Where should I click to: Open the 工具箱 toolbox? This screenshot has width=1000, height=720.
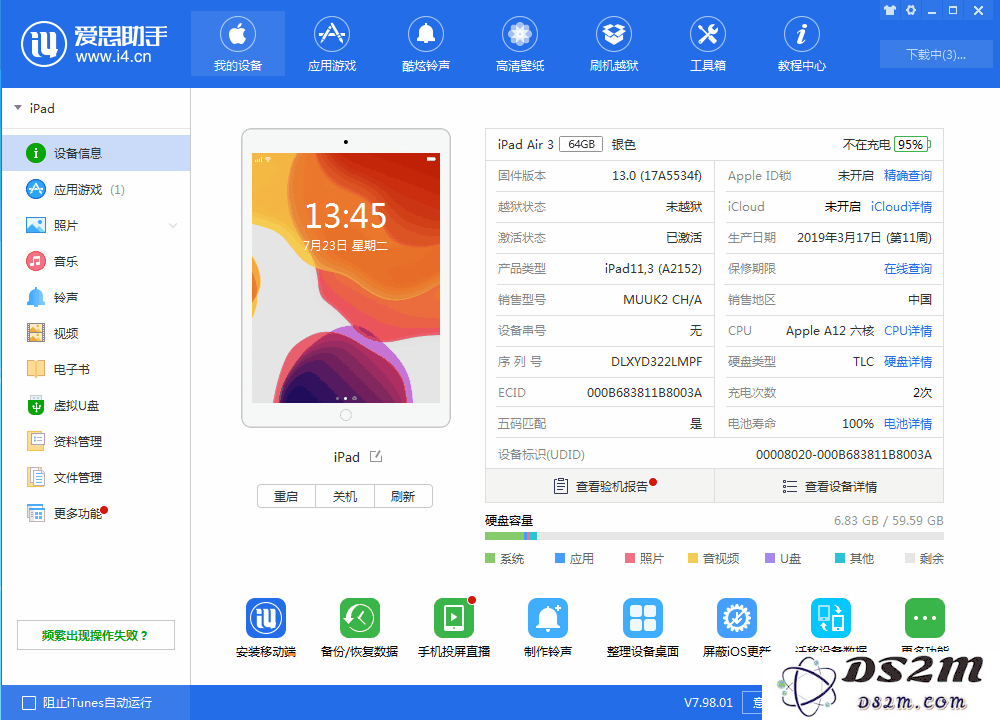click(x=708, y=43)
